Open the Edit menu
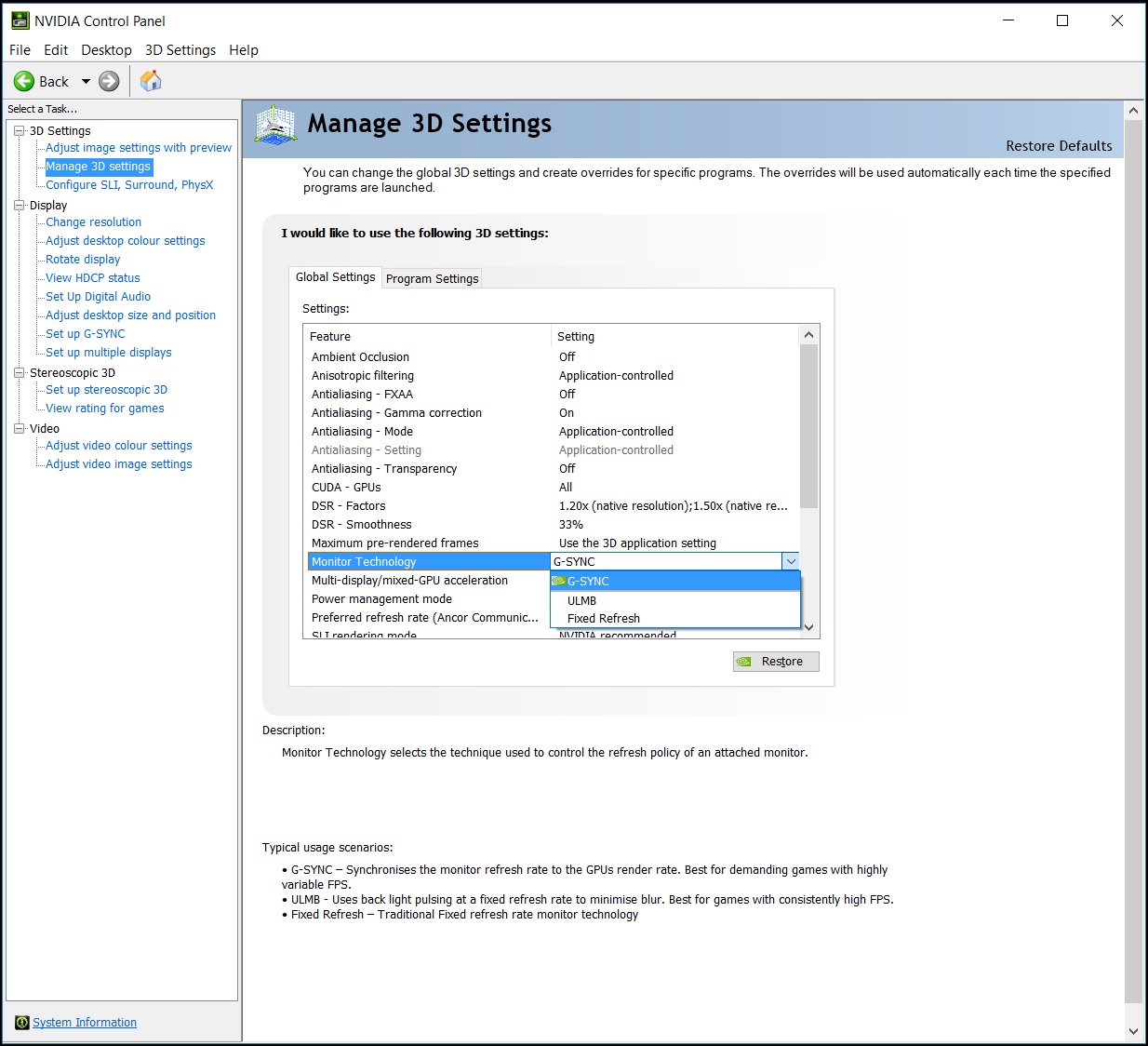This screenshot has height=1046, width=1148. [x=56, y=50]
